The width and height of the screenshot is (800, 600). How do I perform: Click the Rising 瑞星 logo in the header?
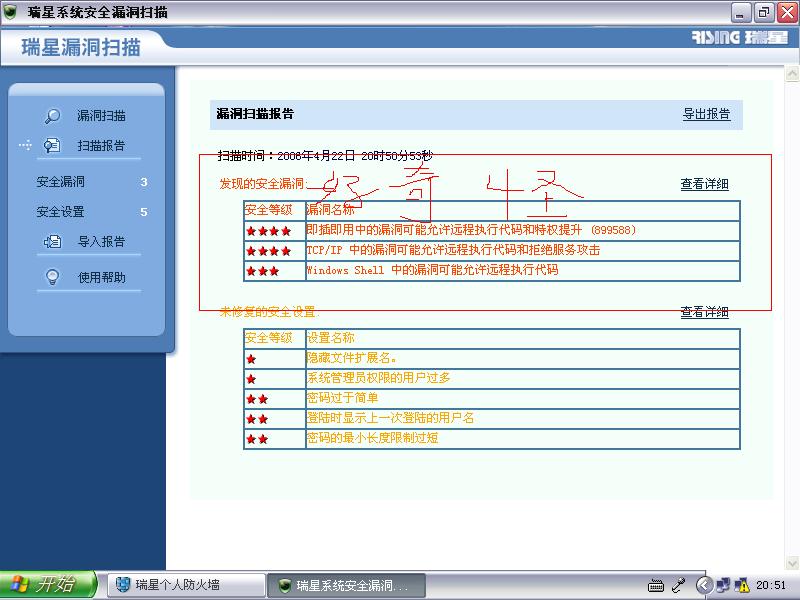[x=740, y=37]
